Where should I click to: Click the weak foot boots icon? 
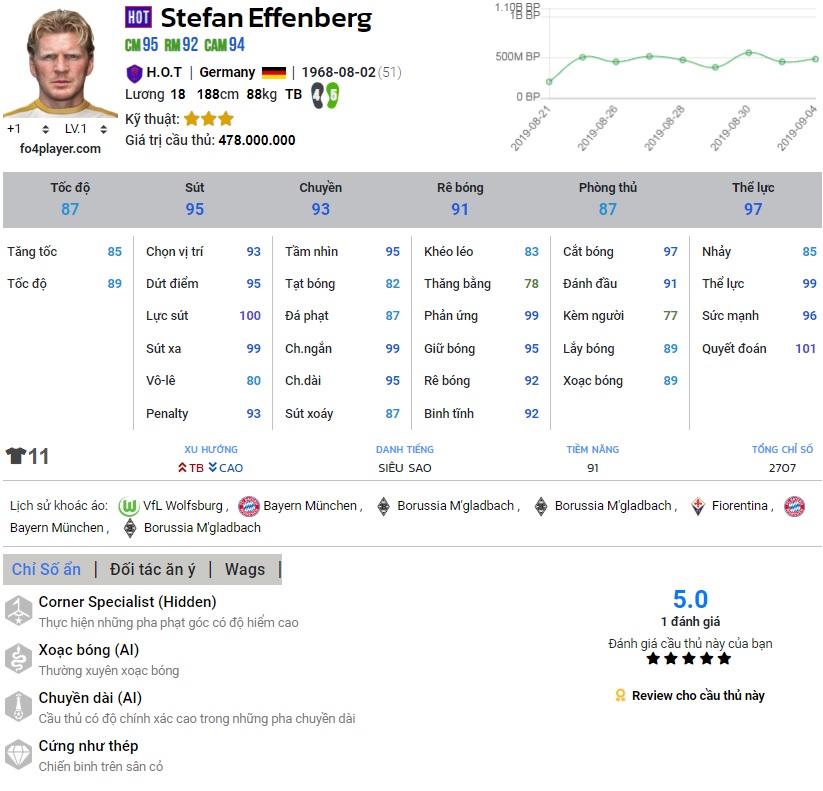click(x=325, y=95)
